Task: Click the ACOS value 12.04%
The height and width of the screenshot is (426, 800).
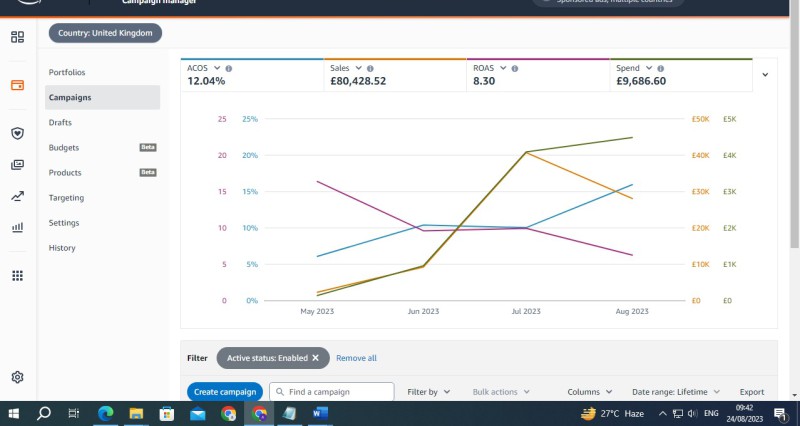Action: 206,81
